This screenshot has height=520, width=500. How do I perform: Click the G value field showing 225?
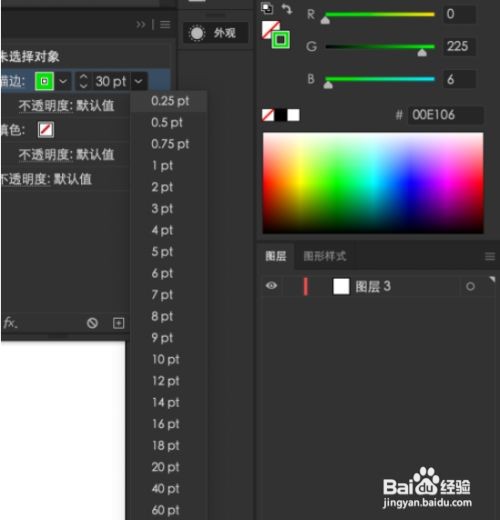tap(459, 46)
